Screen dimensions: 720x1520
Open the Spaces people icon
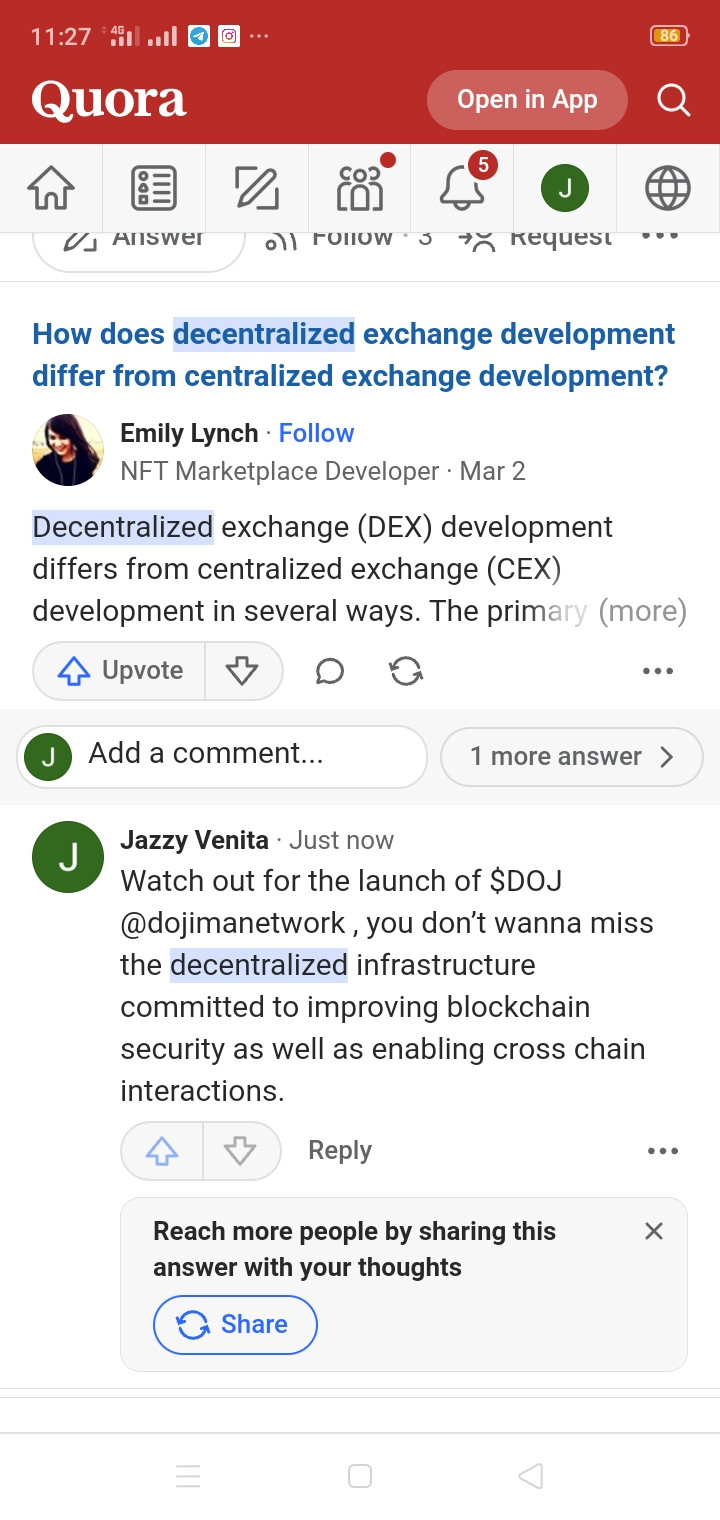[360, 188]
